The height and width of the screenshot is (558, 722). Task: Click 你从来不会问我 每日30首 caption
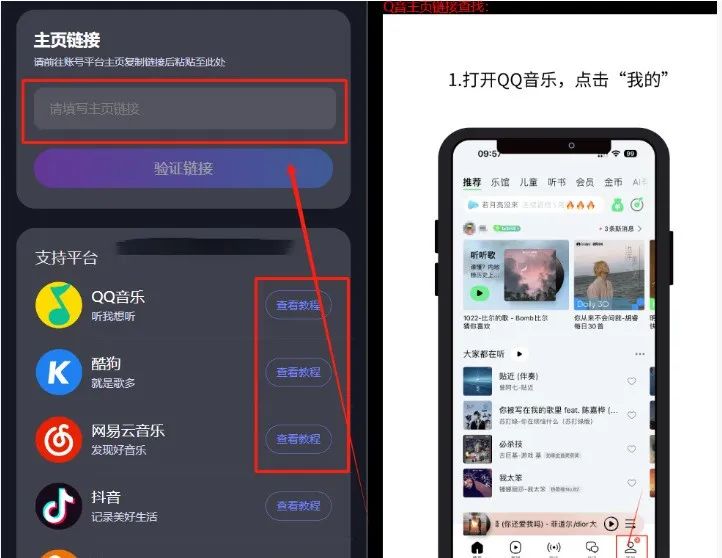pyautogui.click(x=606, y=322)
